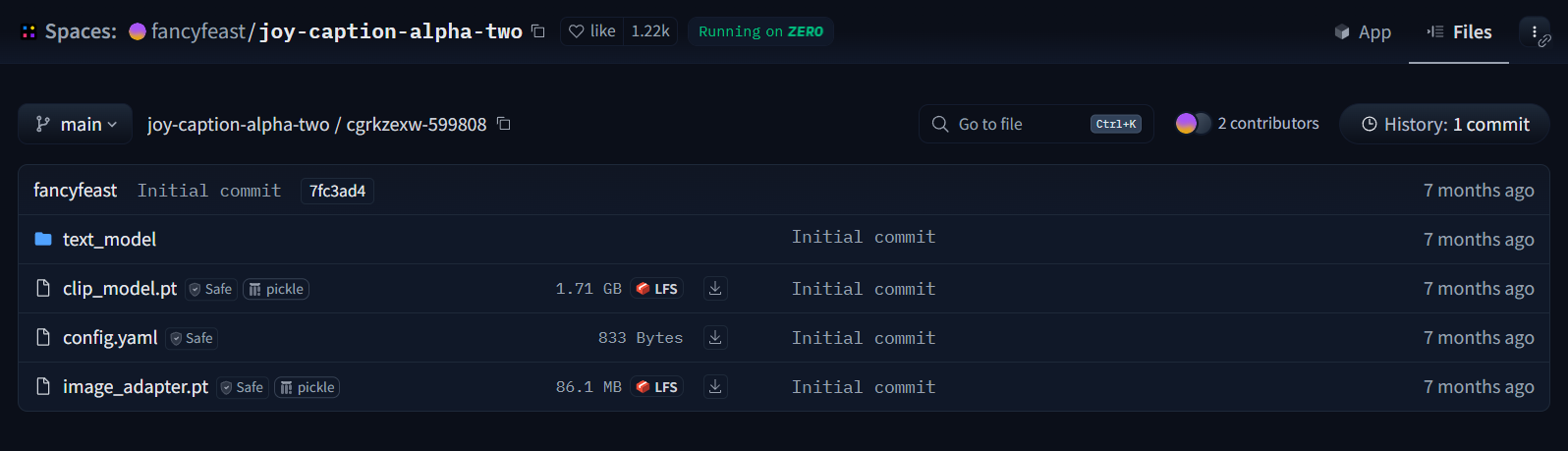Open the fancyfeast owner link in the header

click(198, 31)
